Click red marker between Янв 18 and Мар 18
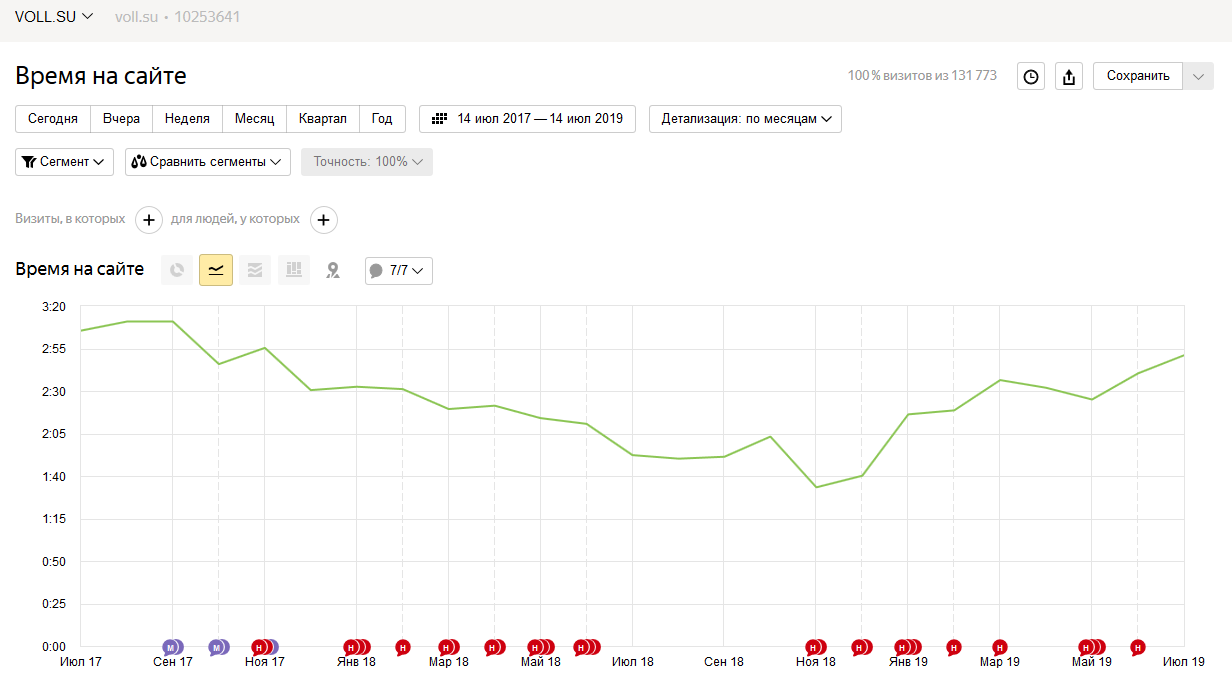This screenshot has width=1232, height=688. click(402, 648)
